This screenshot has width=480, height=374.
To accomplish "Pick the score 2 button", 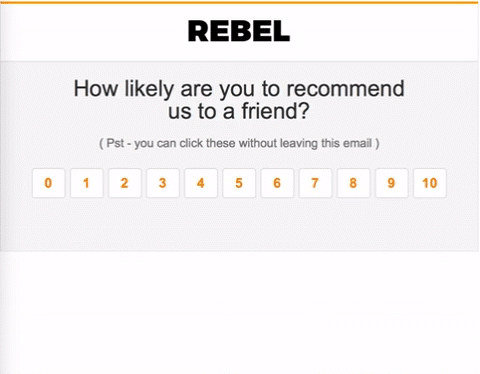I will [125, 183].
